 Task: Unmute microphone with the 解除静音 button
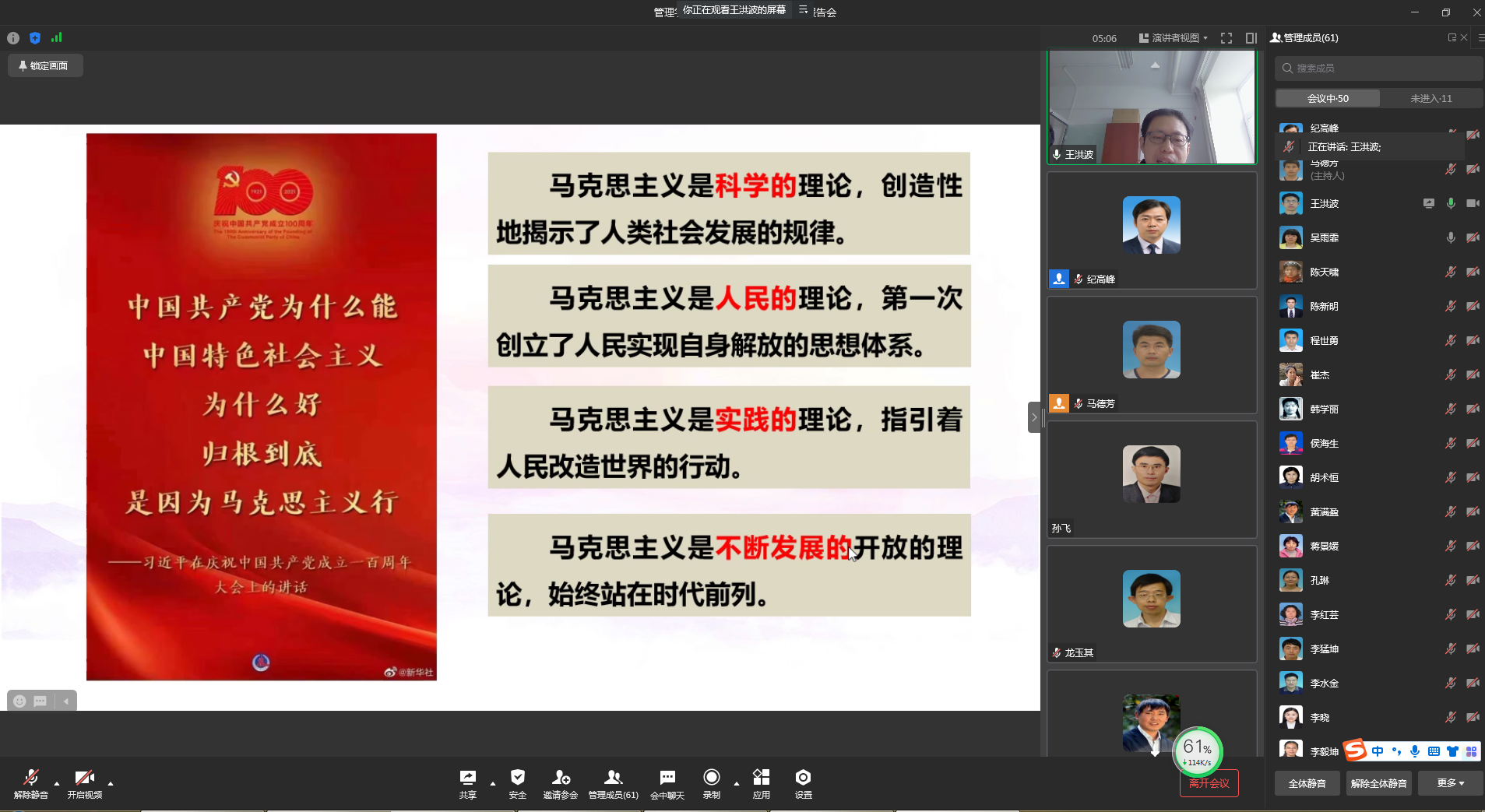click(x=31, y=783)
